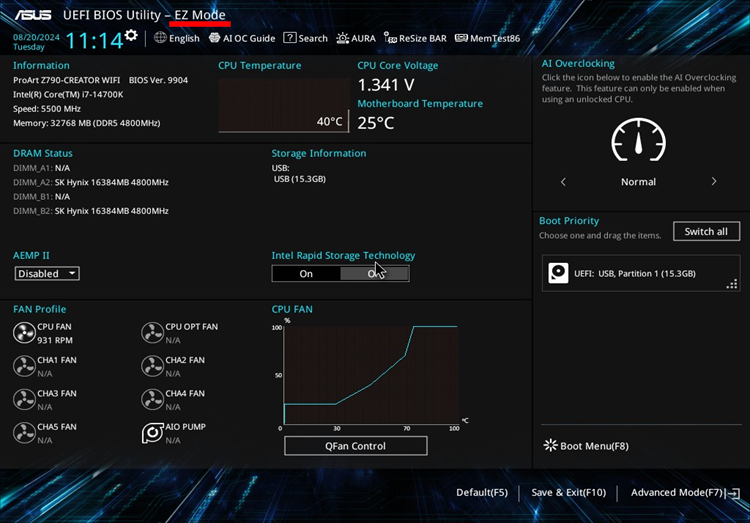Select the CPU OPT FAN icon
750x523 pixels.
[x=153, y=333]
